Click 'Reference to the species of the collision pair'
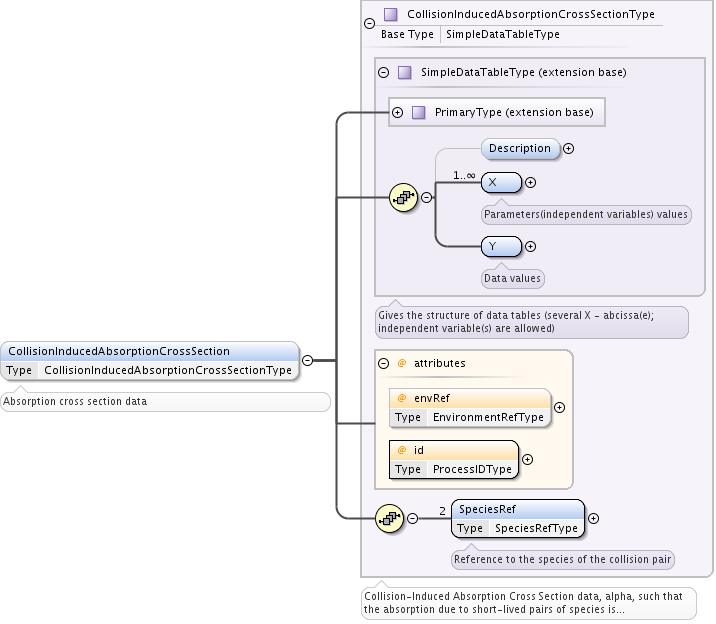This screenshot has width=716, height=624. [563, 560]
